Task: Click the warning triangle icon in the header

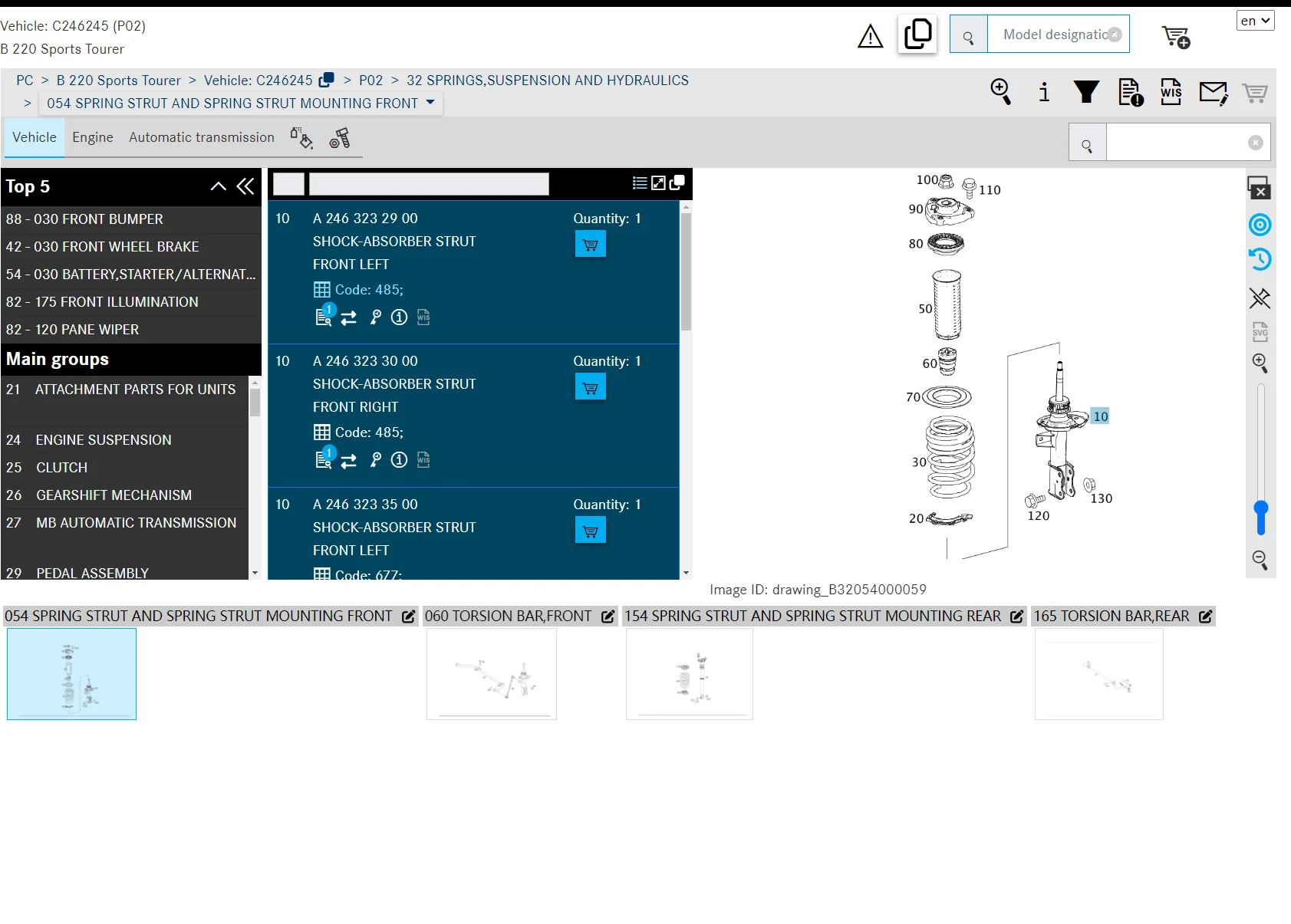Action: (x=870, y=36)
